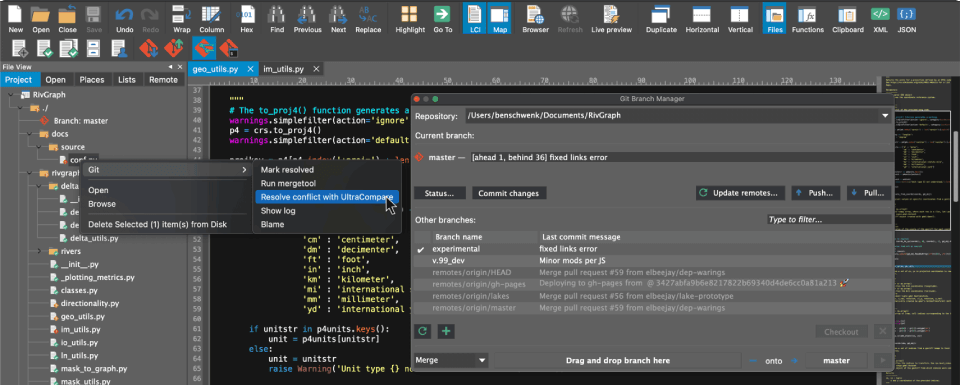The image size is (960, 385).
Task: Select Show log menu entry
Action: click(x=278, y=211)
